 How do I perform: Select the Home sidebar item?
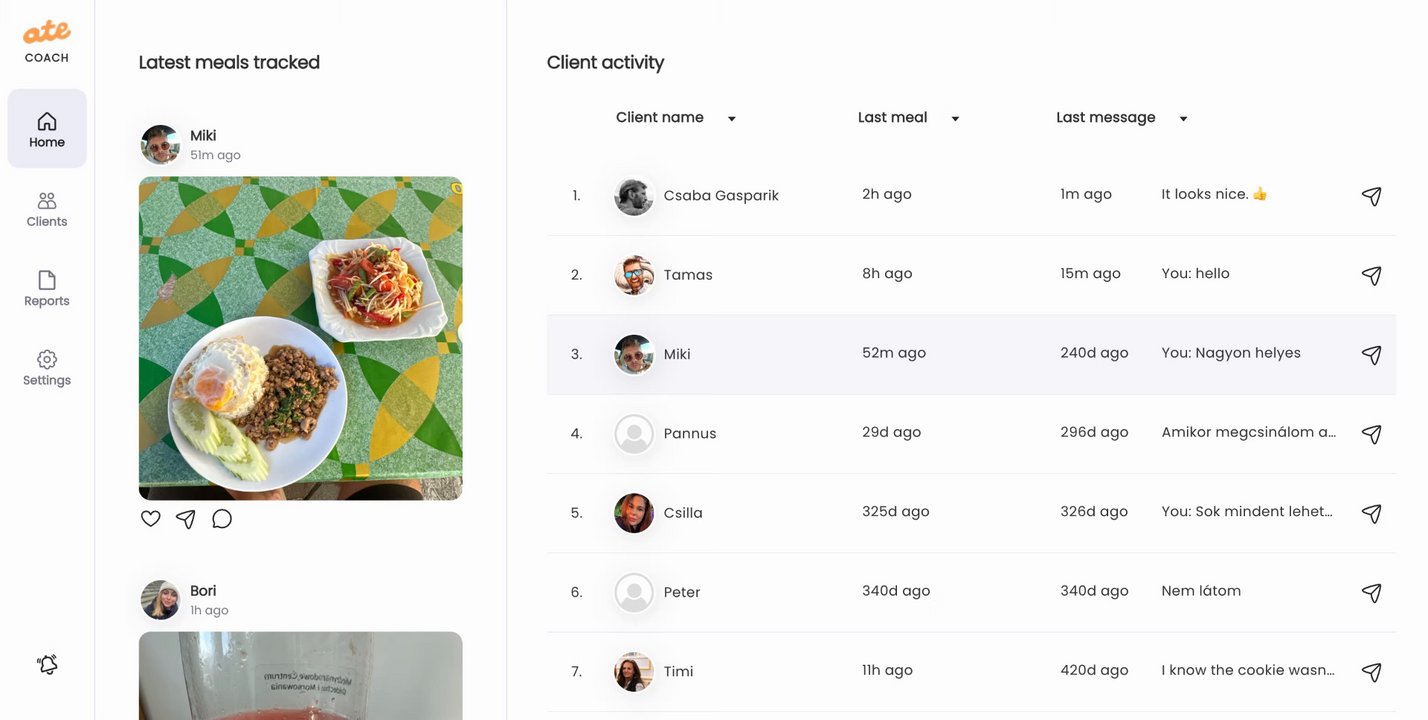47,129
